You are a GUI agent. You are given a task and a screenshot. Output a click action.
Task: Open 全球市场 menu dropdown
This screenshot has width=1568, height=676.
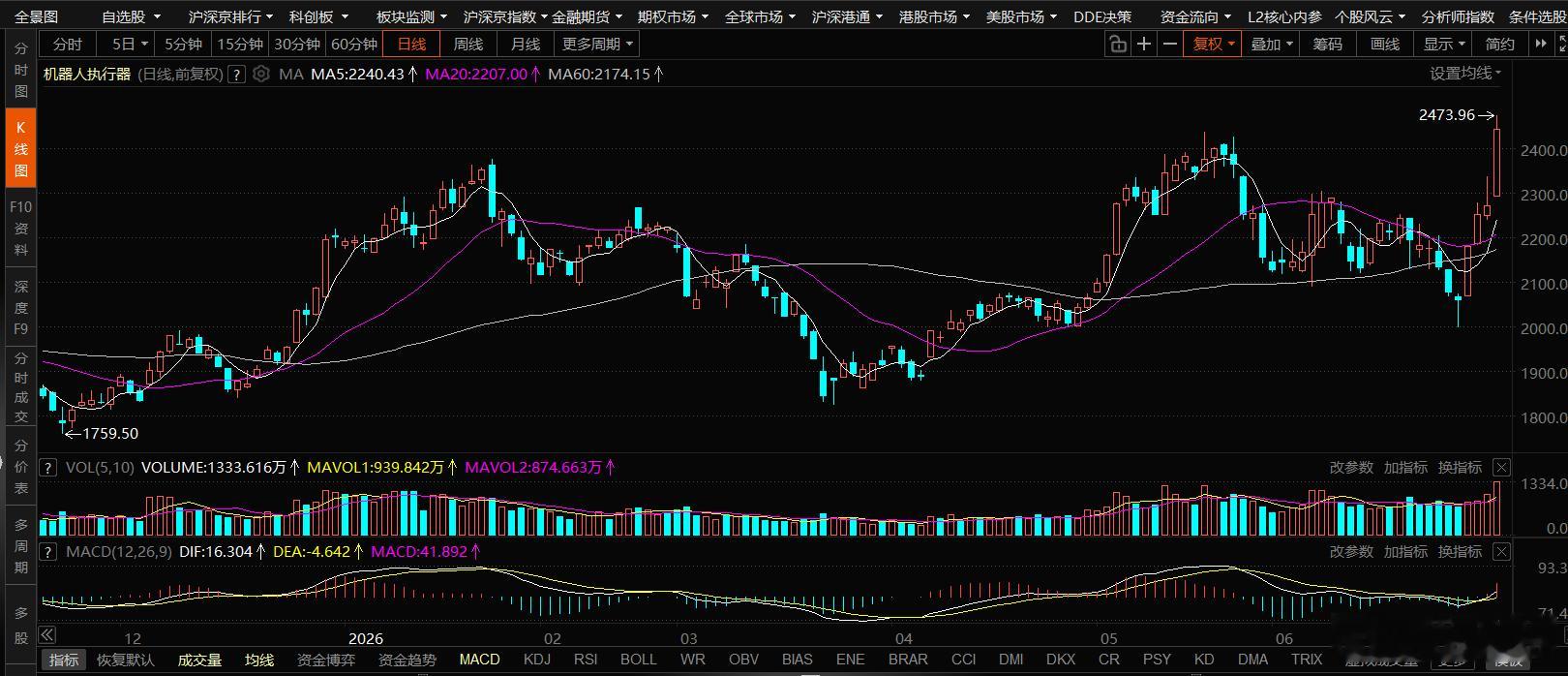pyautogui.click(x=760, y=16)
